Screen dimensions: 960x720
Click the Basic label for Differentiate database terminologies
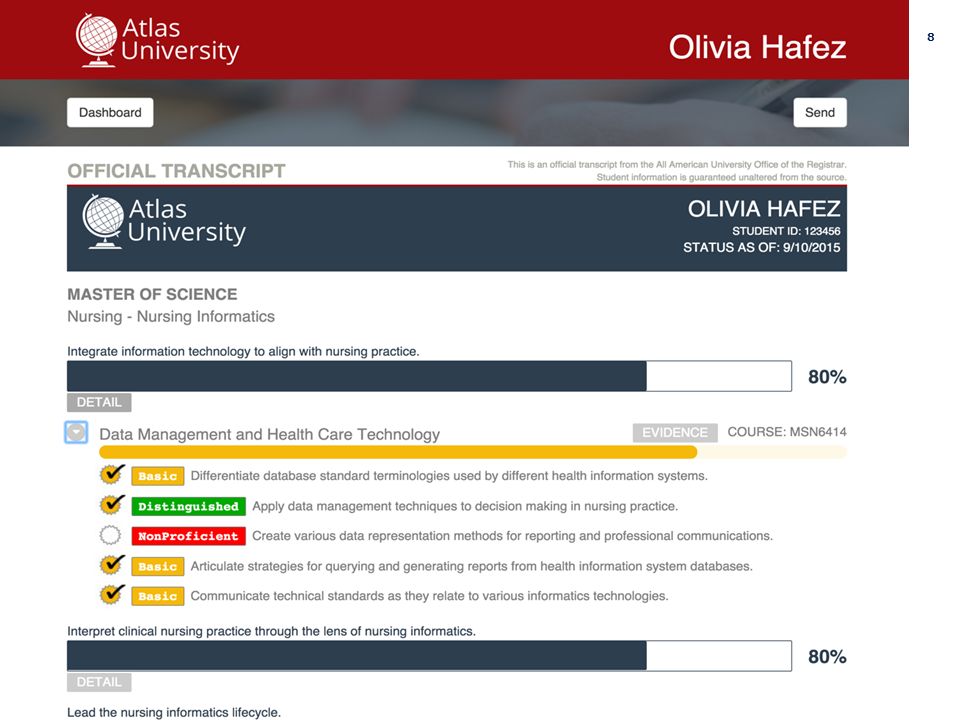pos(158,476)
